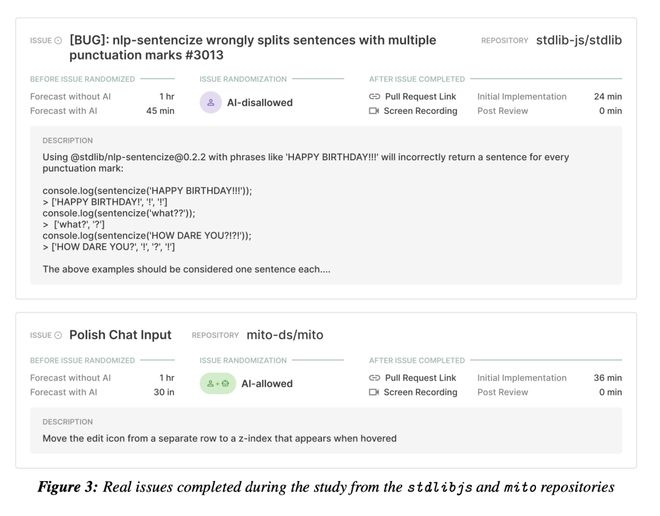Open the stdlib-js/stdlib repository name
This screenshot has height=516, width=660.
pyautogui.click(x=579, y=40)
